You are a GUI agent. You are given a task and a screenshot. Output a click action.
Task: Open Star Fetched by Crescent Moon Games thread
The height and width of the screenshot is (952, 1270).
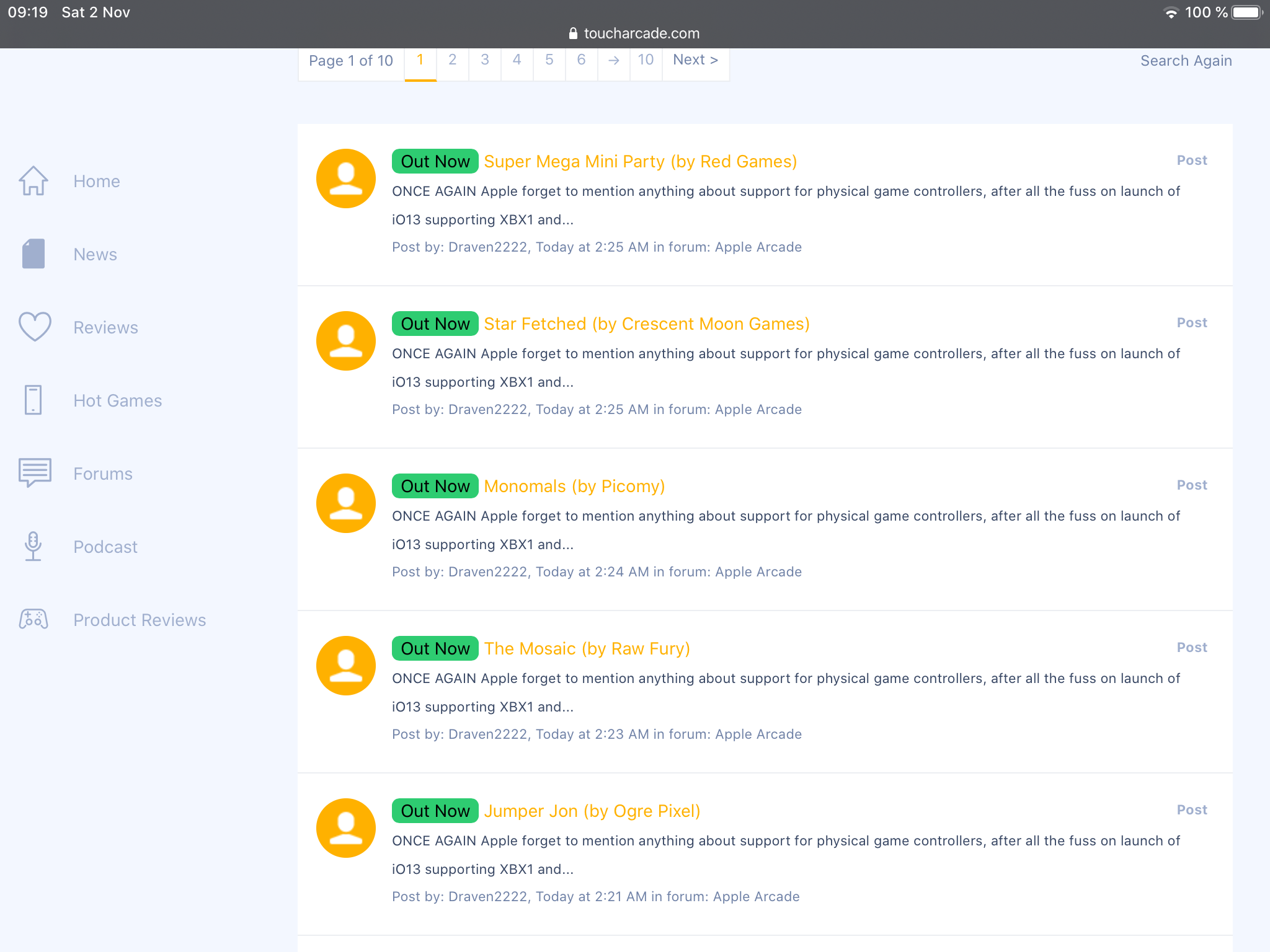[647, 324]
